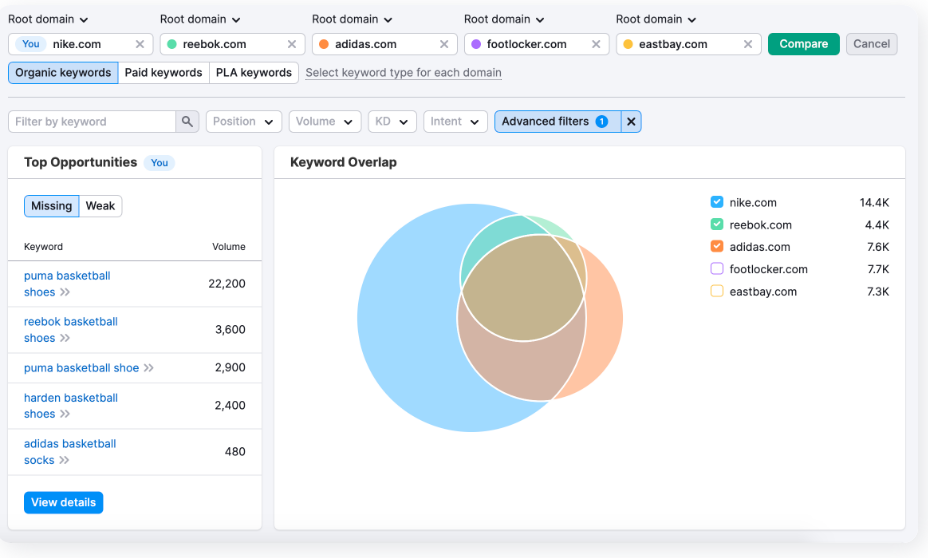This screenshot has height=558, width=928.
Task: Open Root domain dropdown above eastbay.com
Action: pos(656,20)
